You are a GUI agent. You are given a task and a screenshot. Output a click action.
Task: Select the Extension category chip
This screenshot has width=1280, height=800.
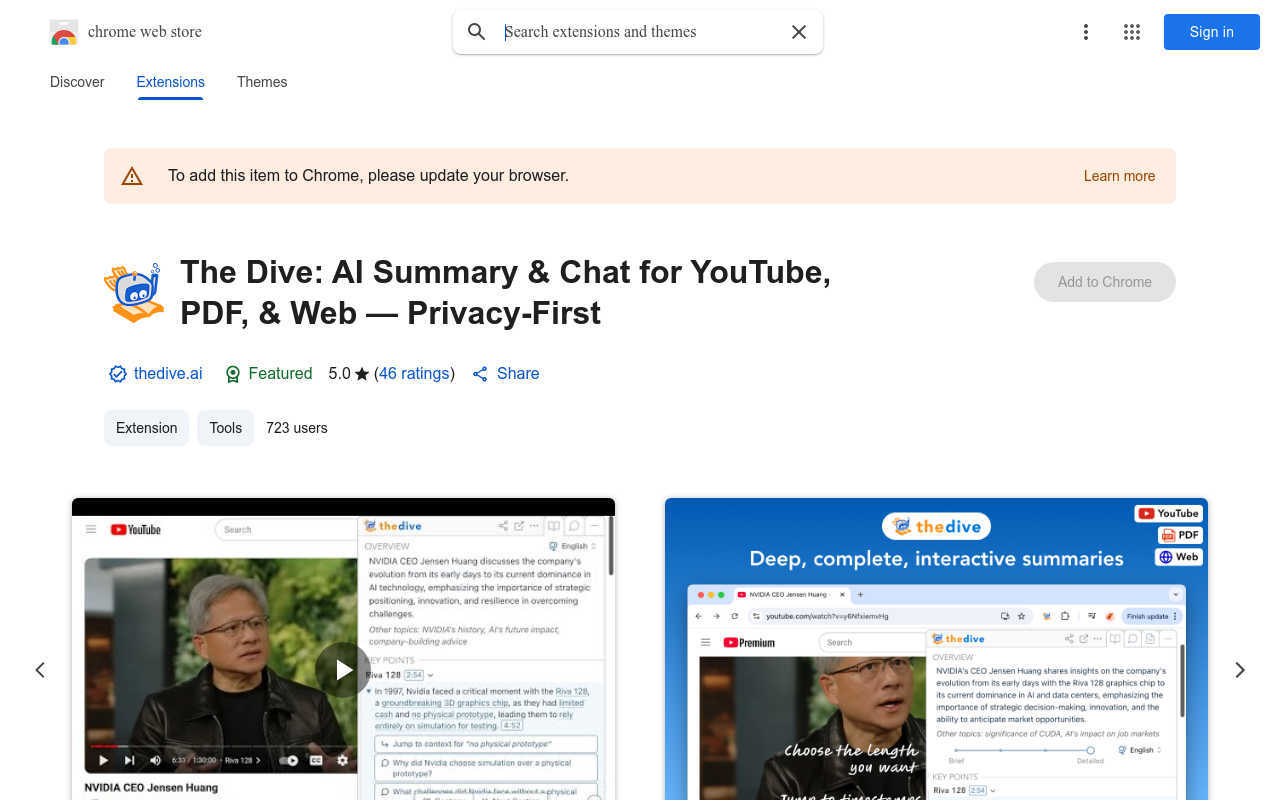146,428
